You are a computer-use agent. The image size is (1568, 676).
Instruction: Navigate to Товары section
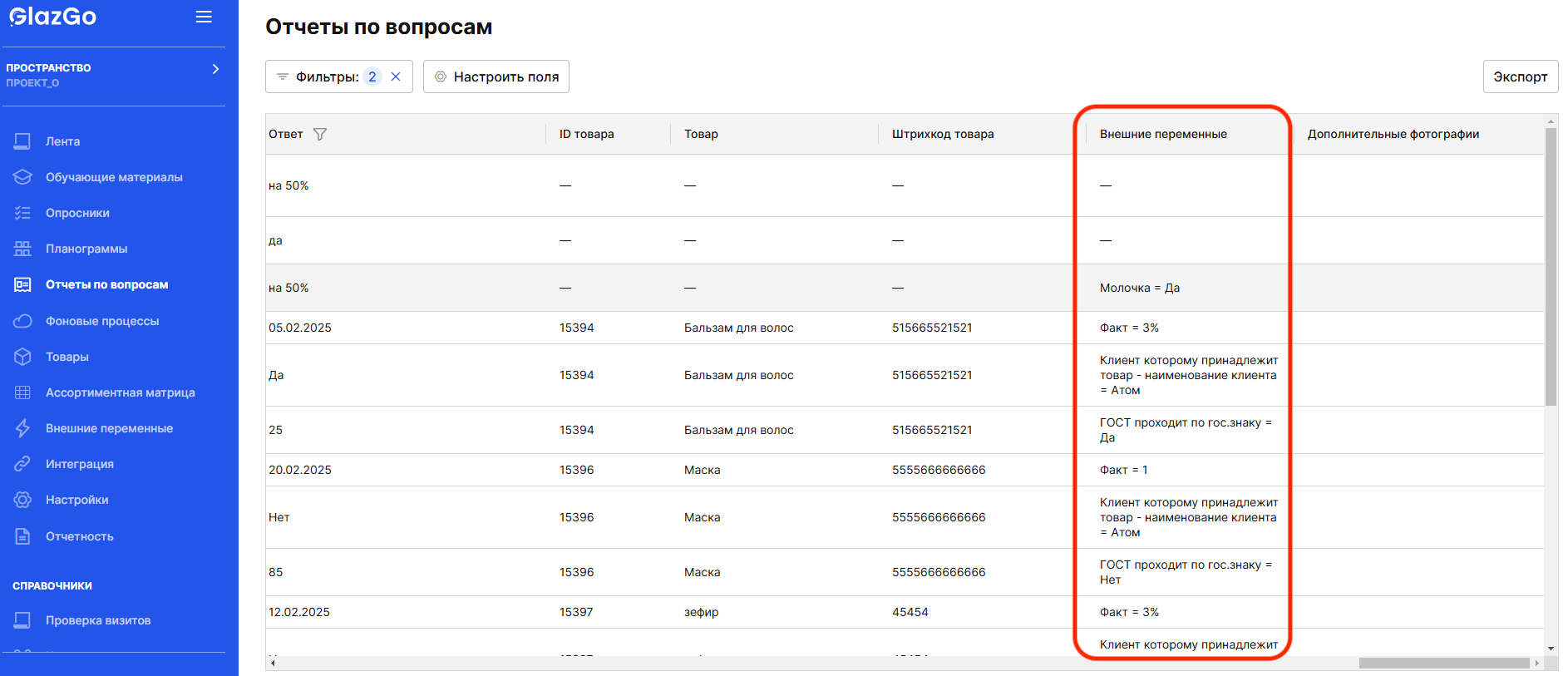pos(67,357)
